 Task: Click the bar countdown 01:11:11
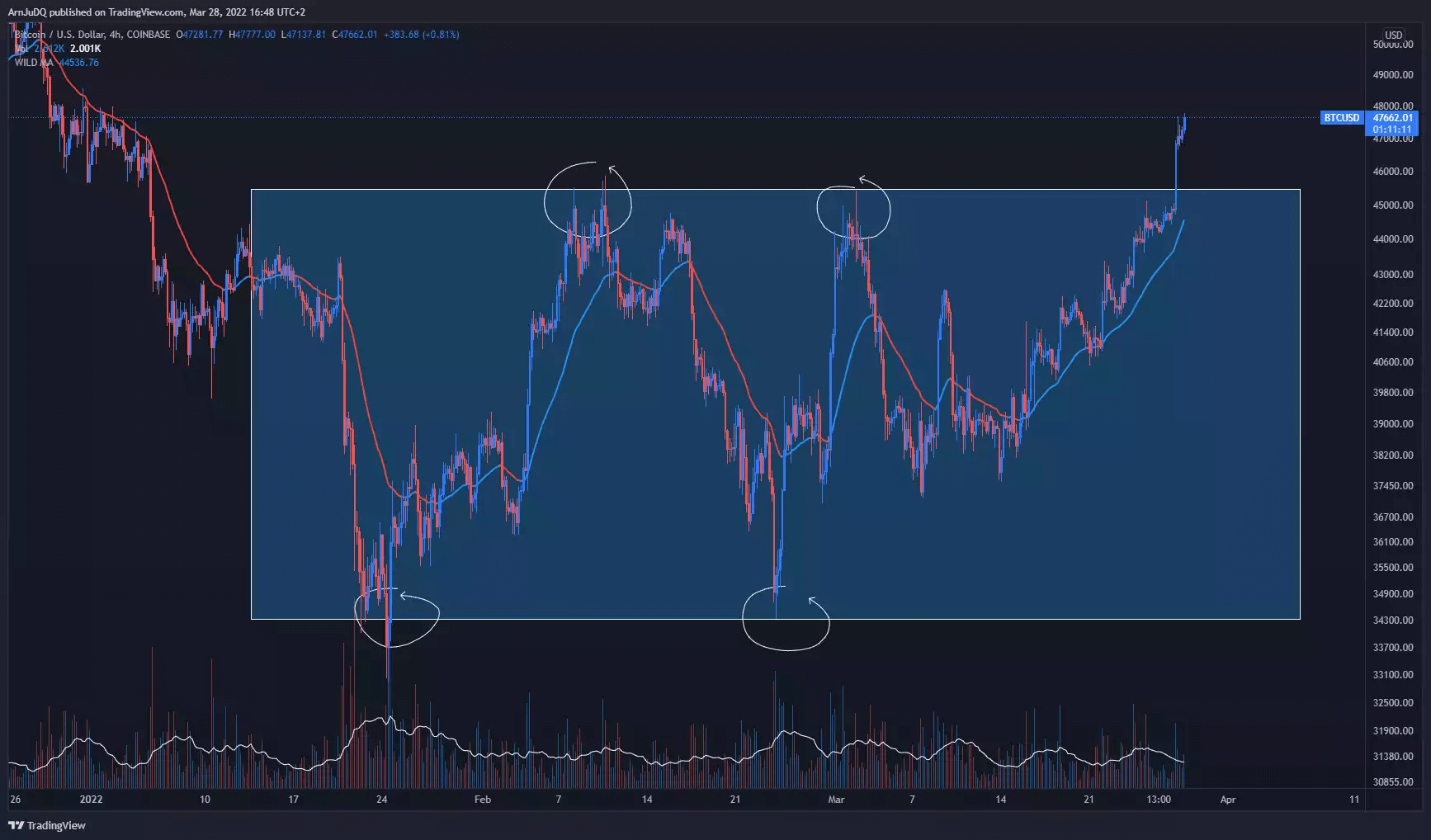pos(1394,130)
